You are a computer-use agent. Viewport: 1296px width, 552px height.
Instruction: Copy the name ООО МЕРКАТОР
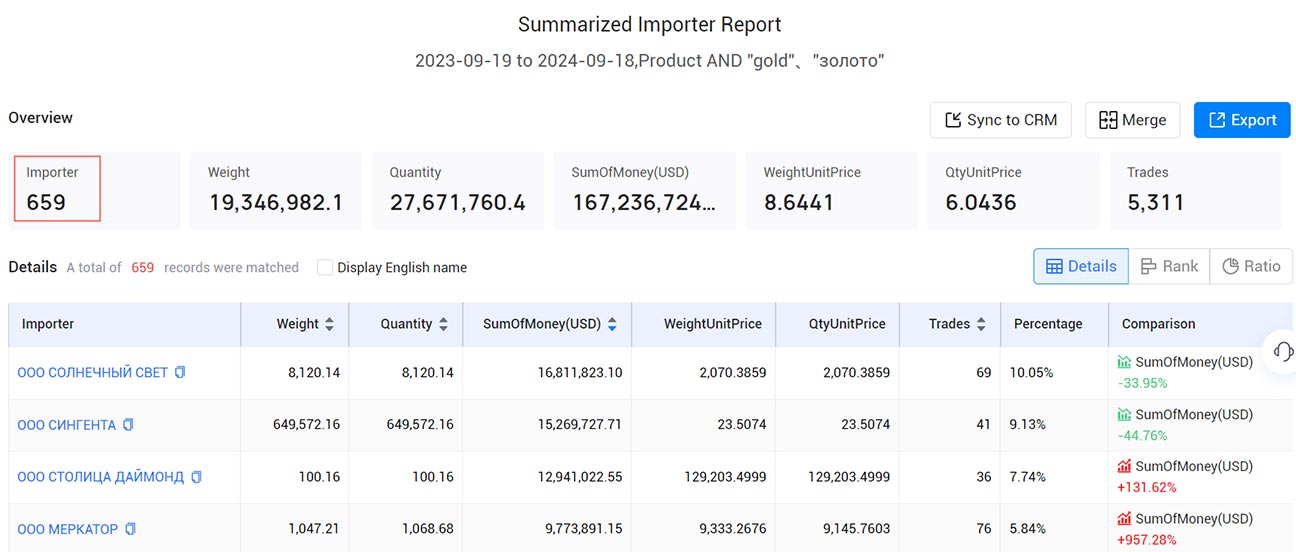(x=130, y=528)
